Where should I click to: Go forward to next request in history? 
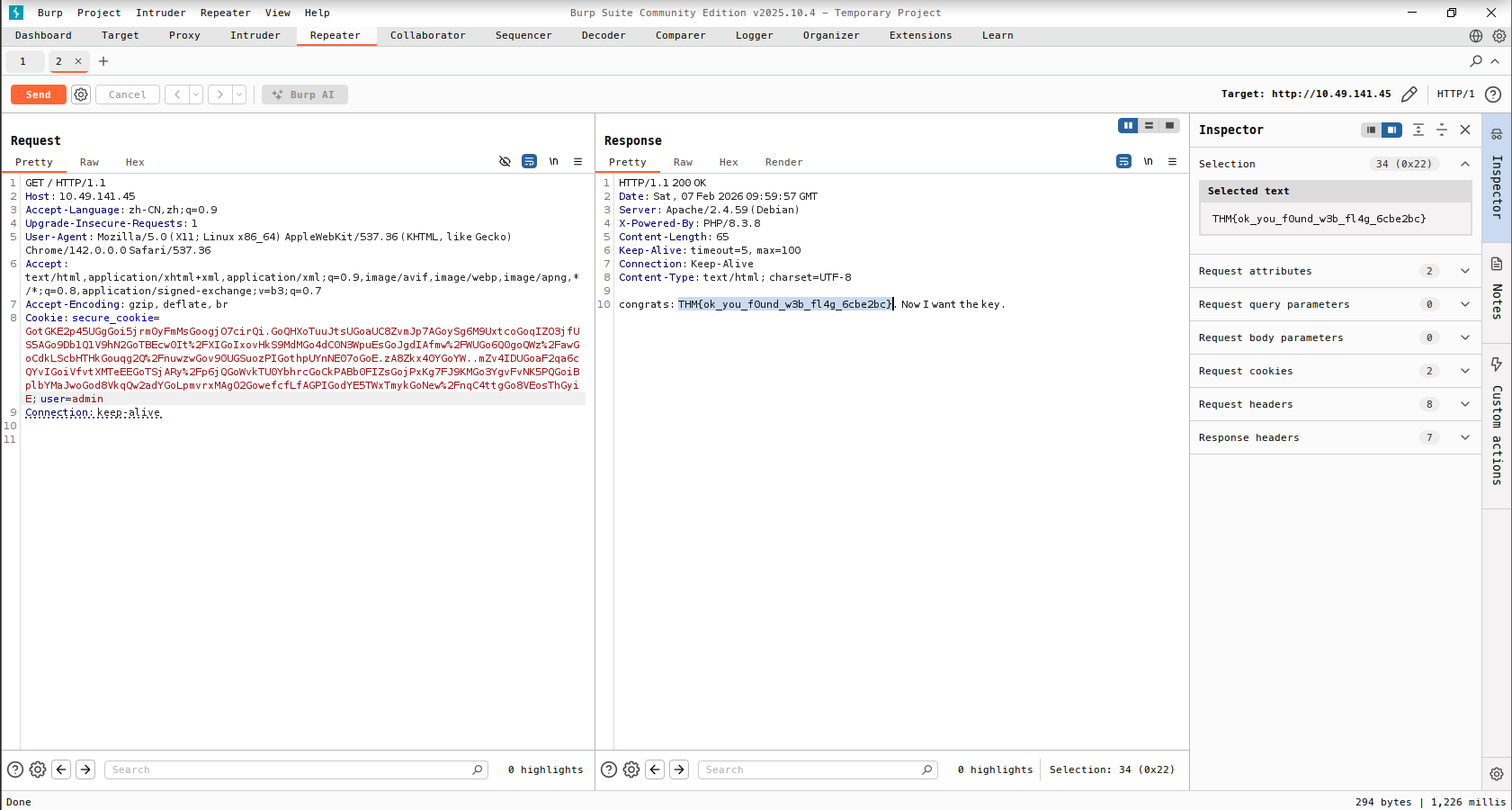(220, 94)
